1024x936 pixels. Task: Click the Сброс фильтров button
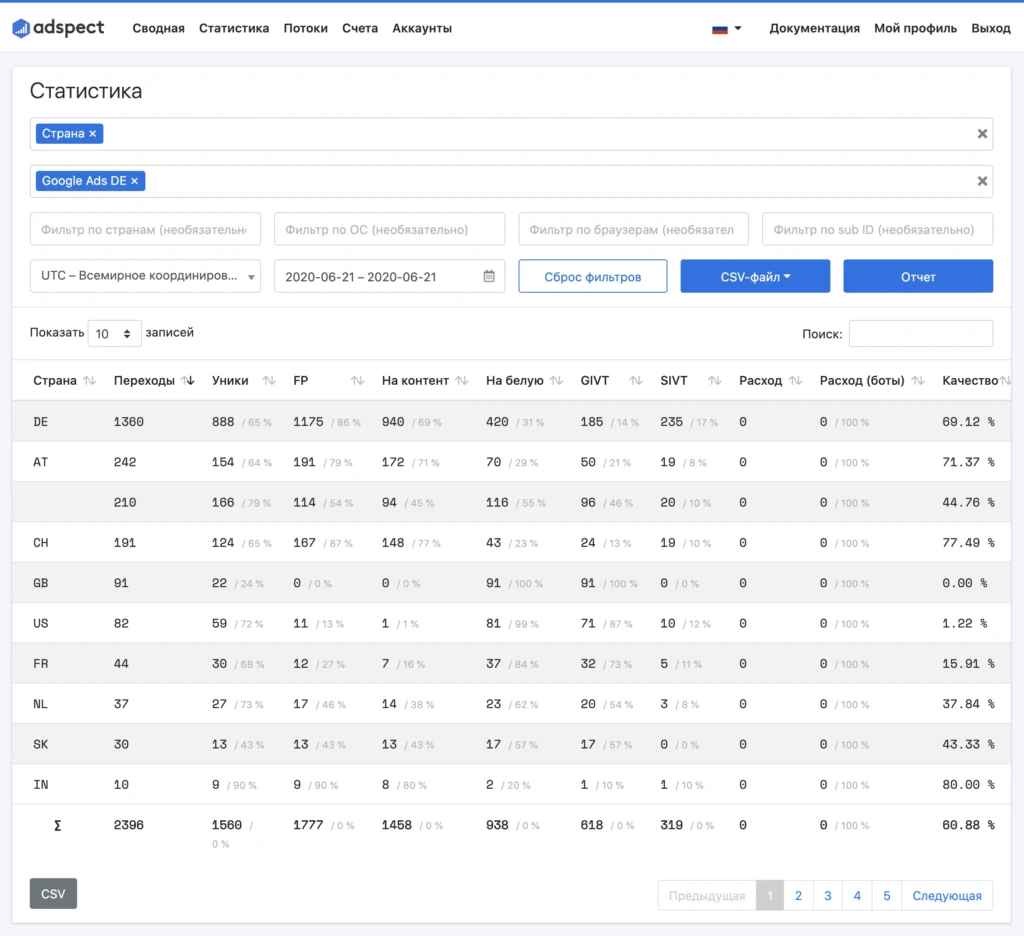[592, 276]
